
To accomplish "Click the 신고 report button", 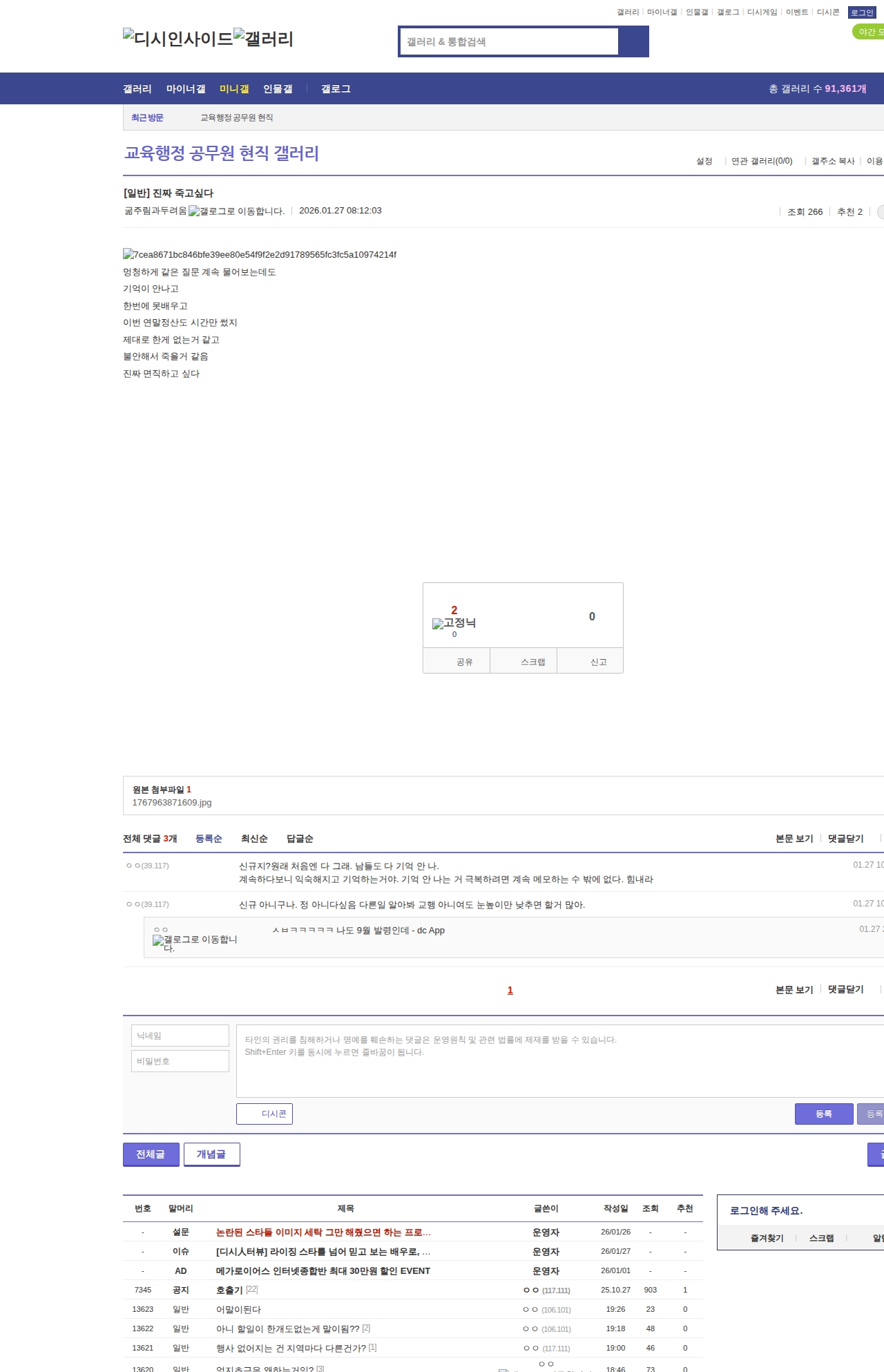I will click(590, 661).
